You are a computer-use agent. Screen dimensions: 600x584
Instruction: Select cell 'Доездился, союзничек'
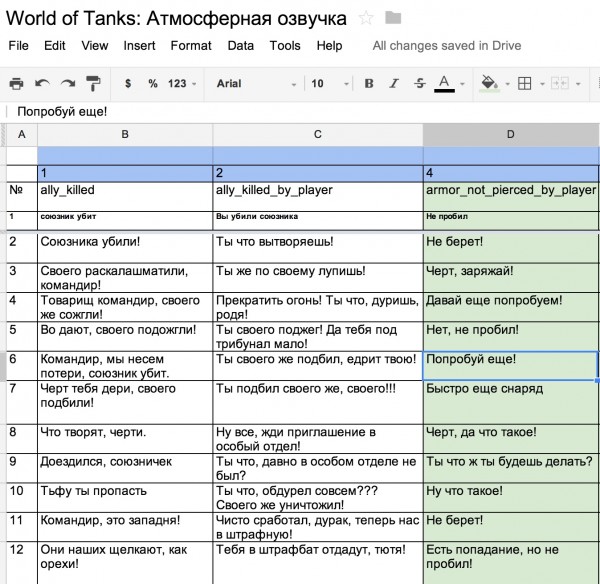click(x=125, y=468)
